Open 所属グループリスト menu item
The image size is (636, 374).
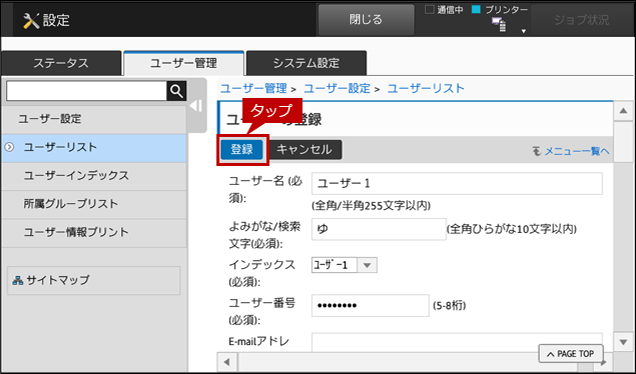coord(94,204)
